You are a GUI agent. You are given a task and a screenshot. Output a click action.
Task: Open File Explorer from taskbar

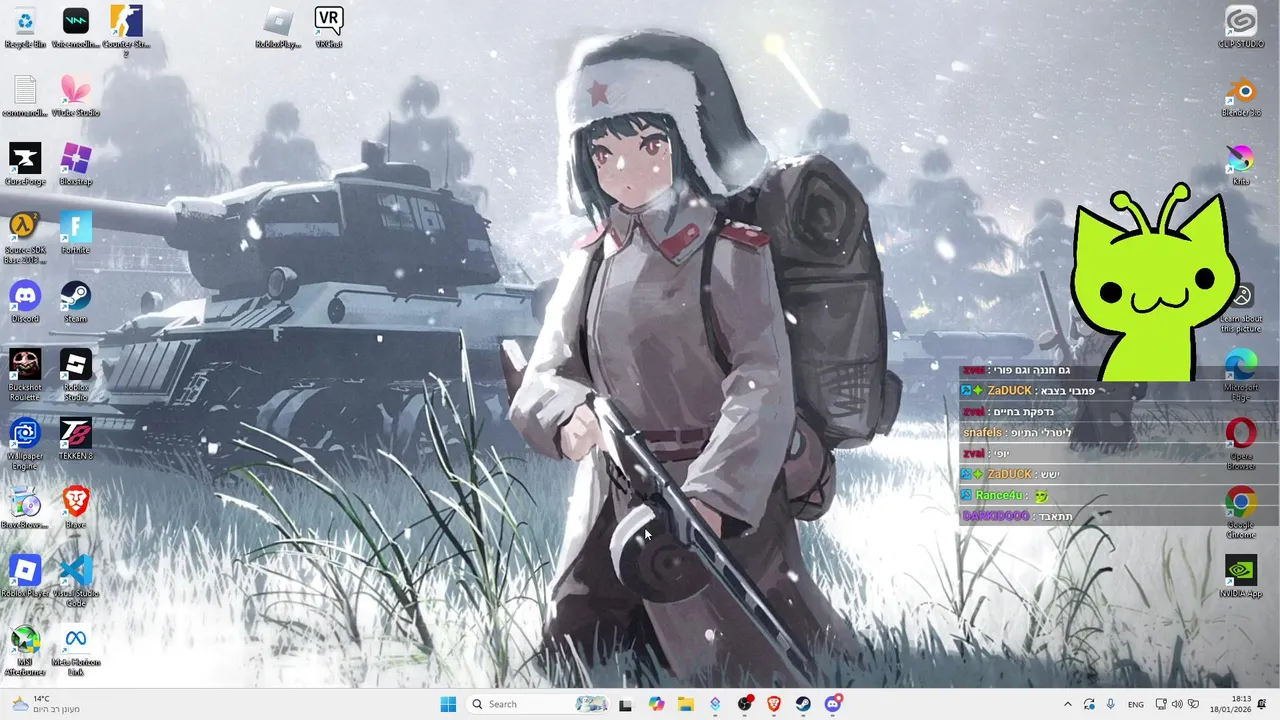coord(685,704)
